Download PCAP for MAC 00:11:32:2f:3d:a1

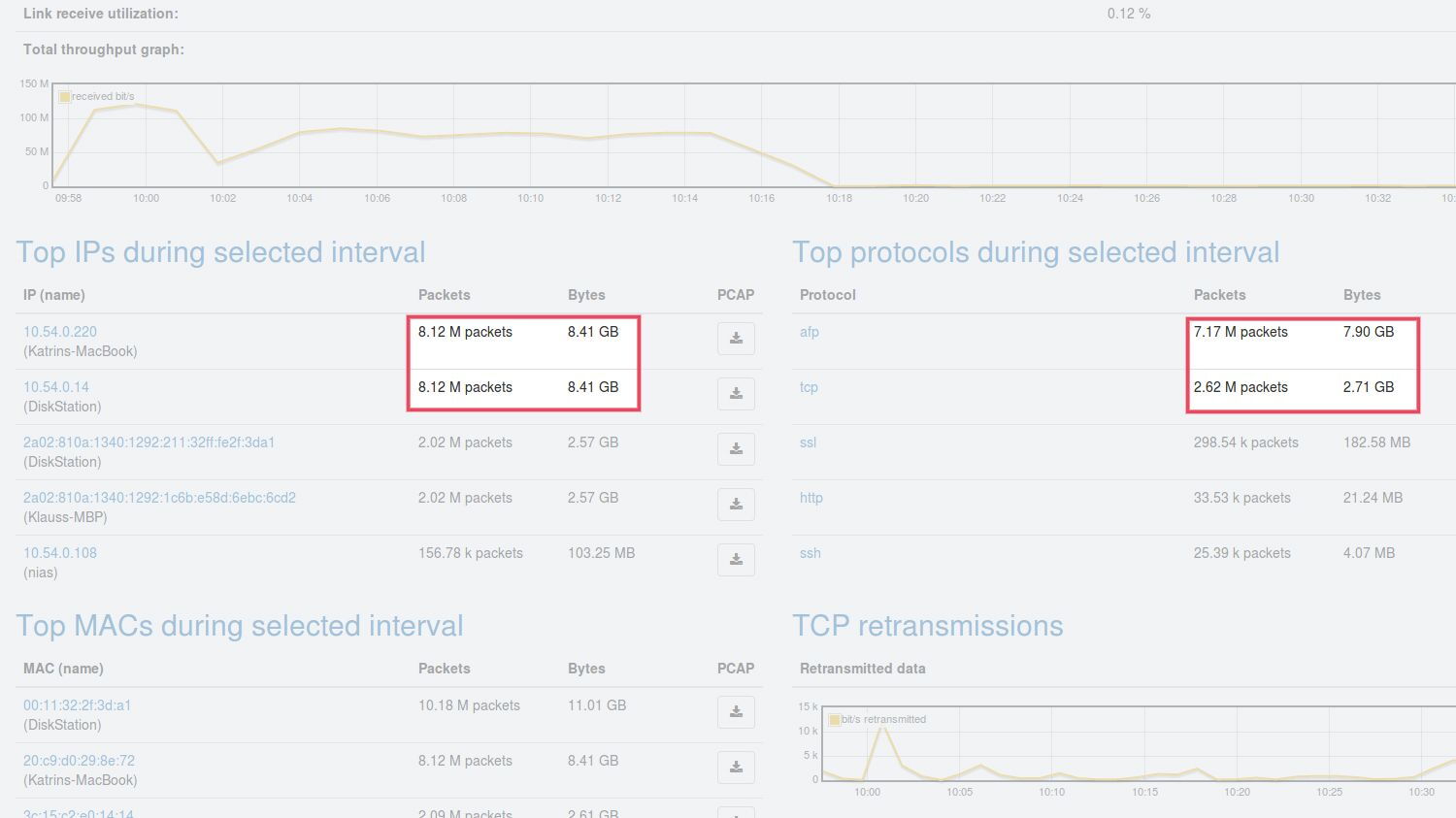tap(736, 712)
